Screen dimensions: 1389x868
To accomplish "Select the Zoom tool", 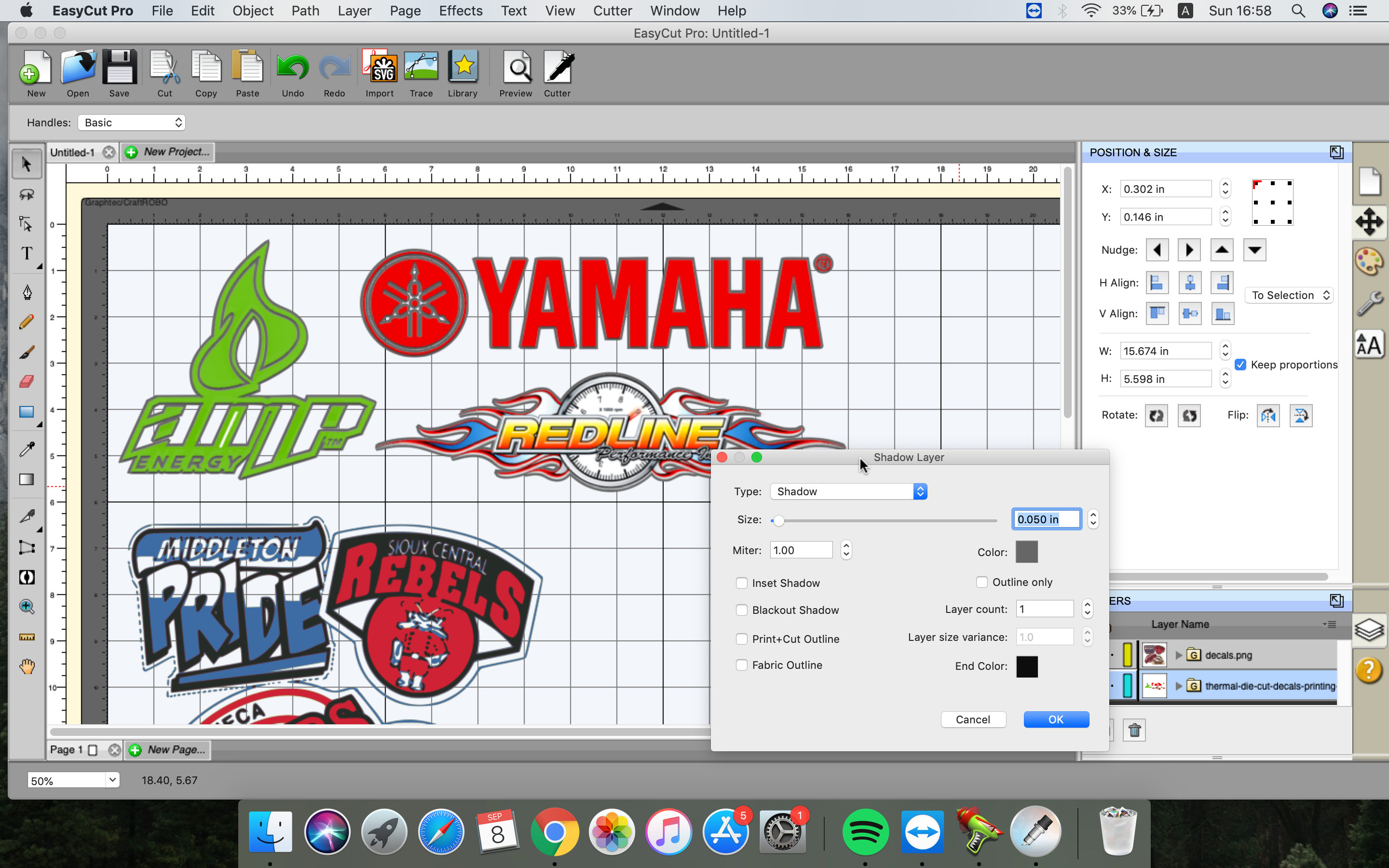I will point(27,606).
